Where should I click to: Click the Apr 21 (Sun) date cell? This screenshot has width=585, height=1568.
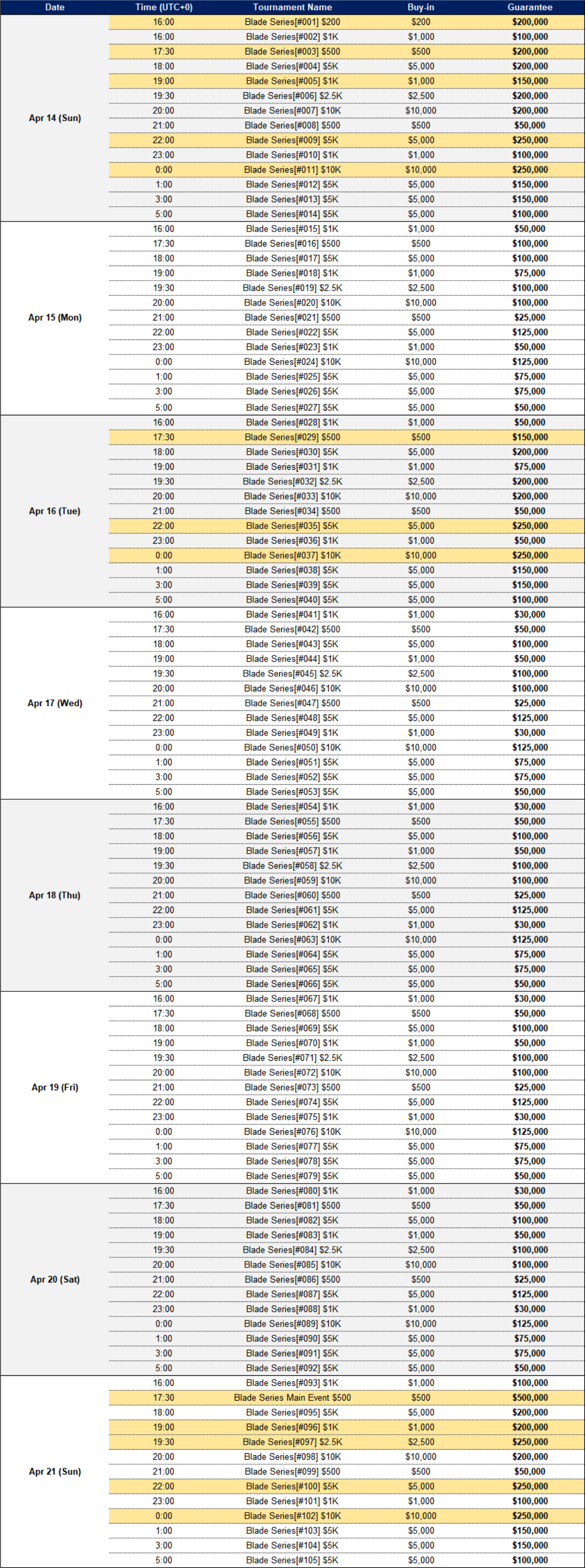click(55, 1471)
